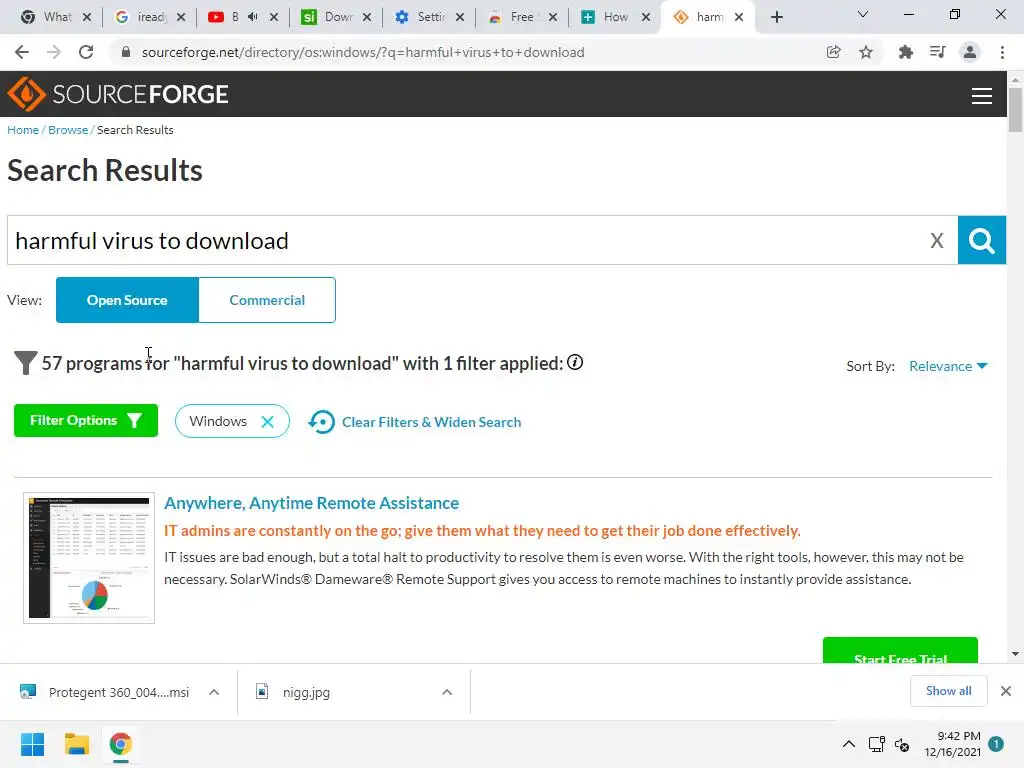
Task: Close the Settings tab
Action: point(460,17)
